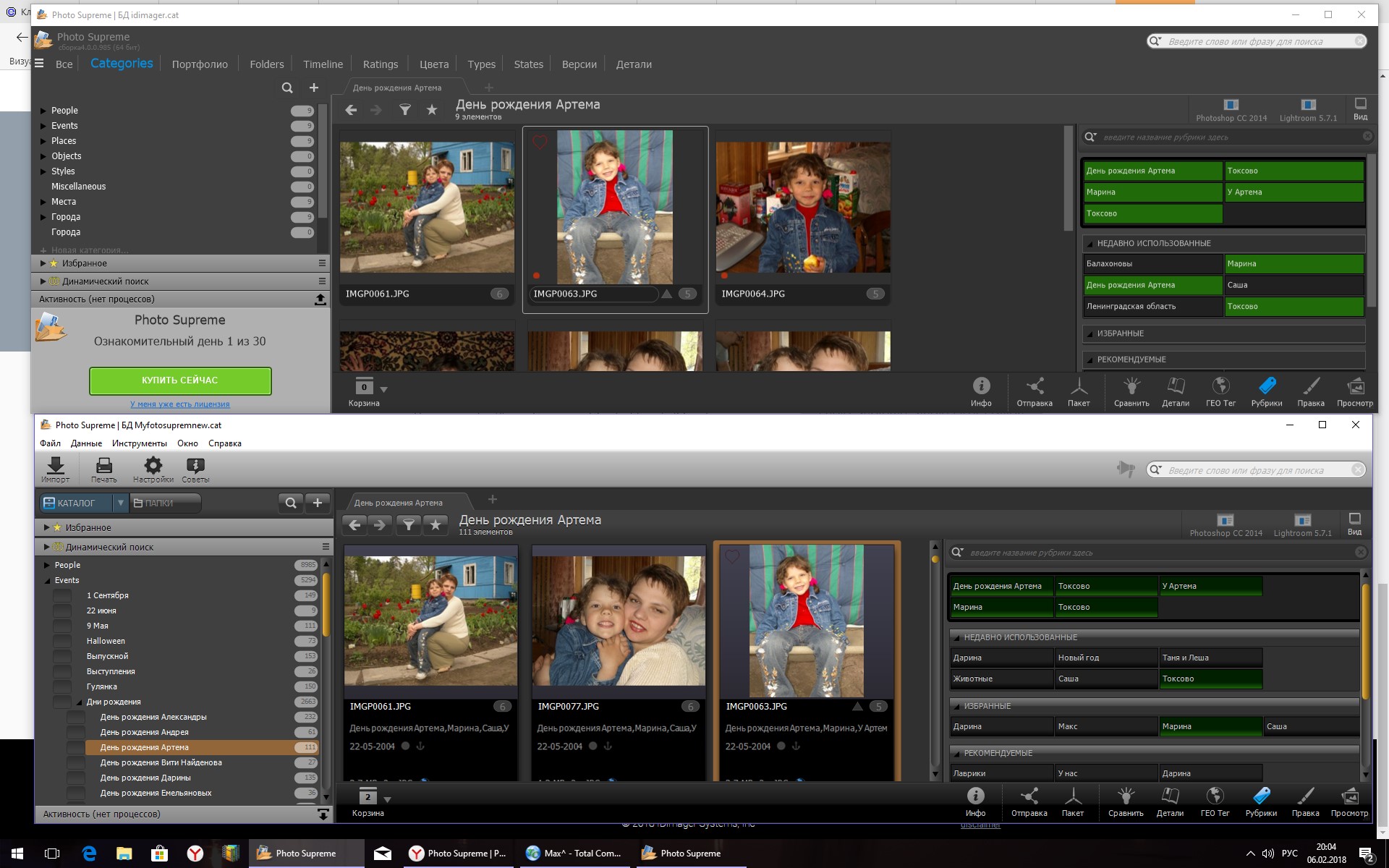Screen dimensions: 1389x868
Task: Collapse НЕДАВНО ИСПОЛЬЗОВАННЫЕ section in idimager.cat window
Action: (x=1089, y=244)
